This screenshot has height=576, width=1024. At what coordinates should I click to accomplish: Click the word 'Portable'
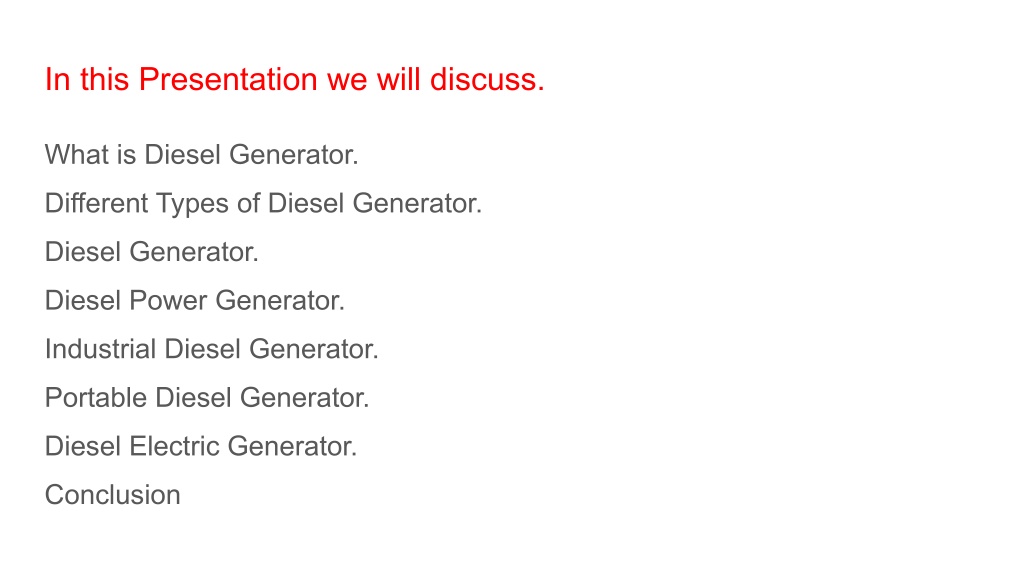pos(96,398)
